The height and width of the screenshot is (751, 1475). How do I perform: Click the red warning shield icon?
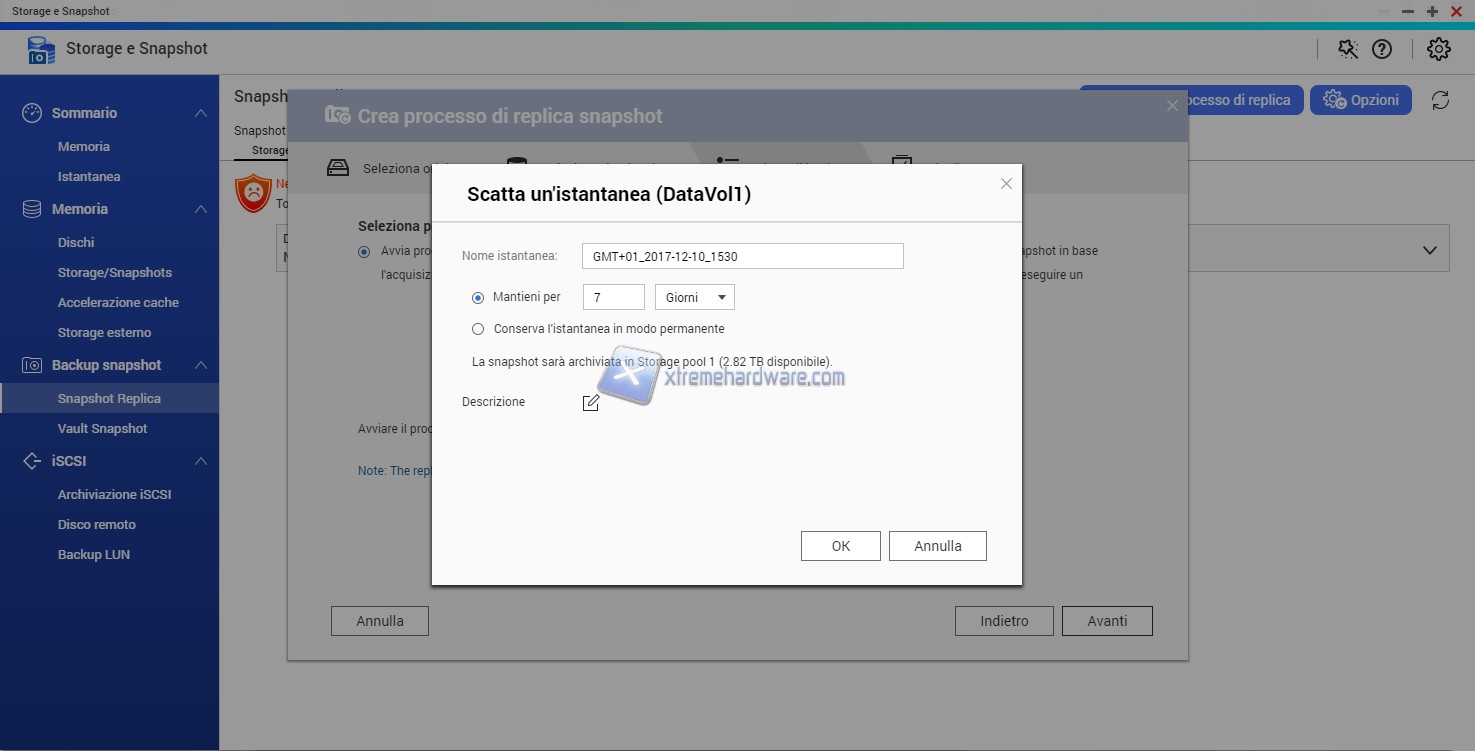pyautogui.click(x=254, y=192)
